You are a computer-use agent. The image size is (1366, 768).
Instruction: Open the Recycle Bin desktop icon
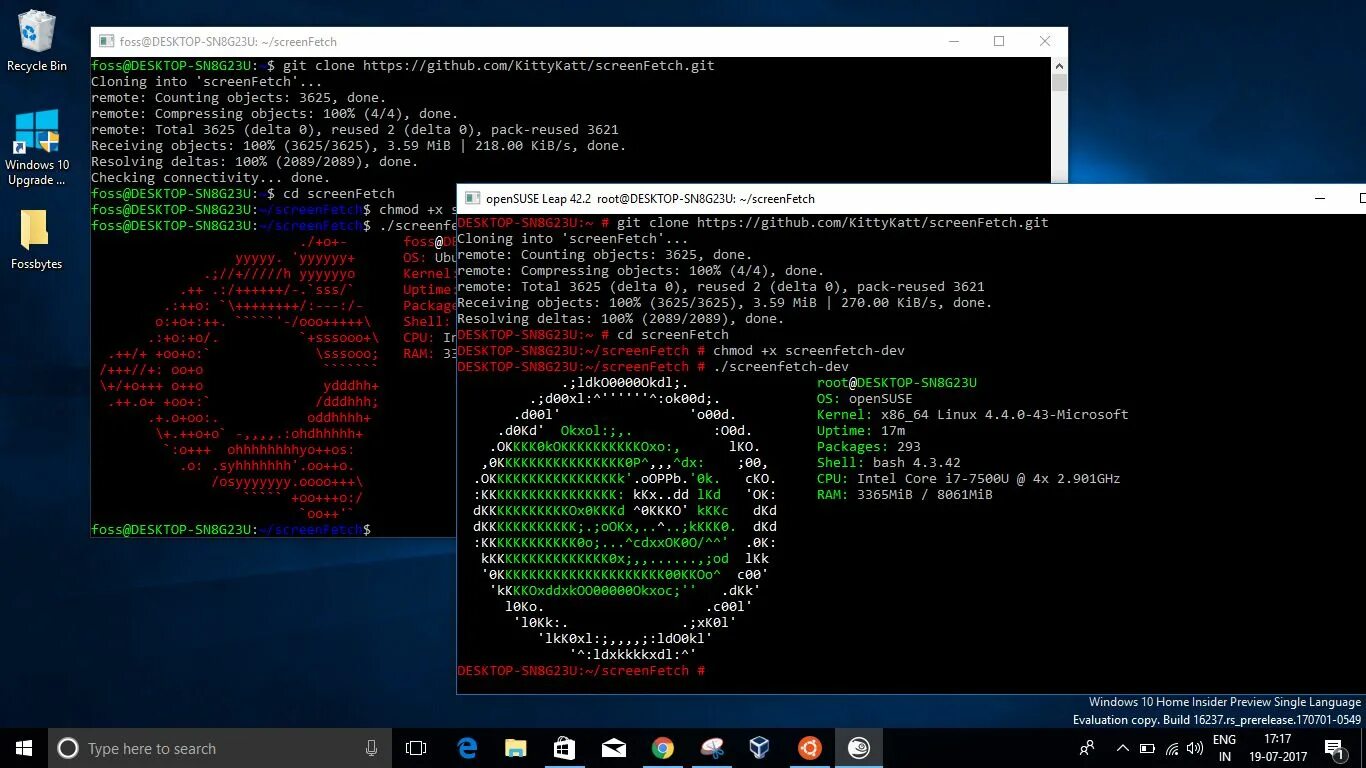[37, 40]
